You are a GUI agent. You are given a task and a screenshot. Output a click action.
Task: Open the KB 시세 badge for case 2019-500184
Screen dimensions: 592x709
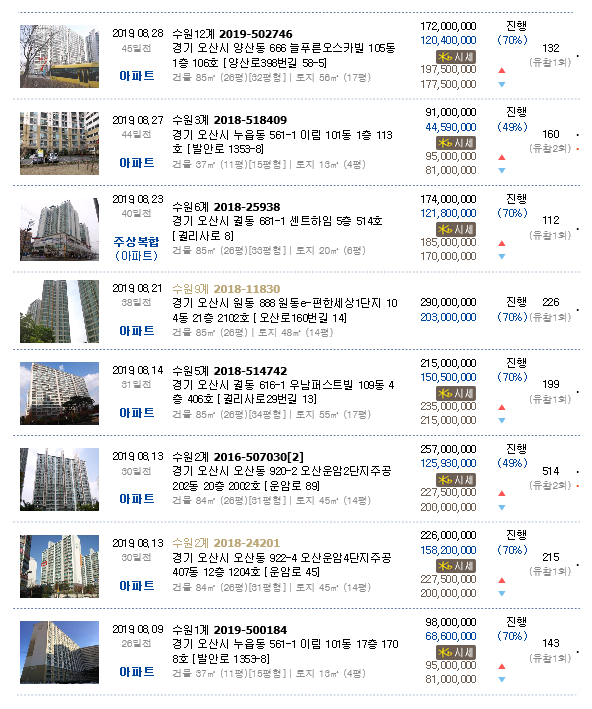pyautogui.click(x=455, y=652)
